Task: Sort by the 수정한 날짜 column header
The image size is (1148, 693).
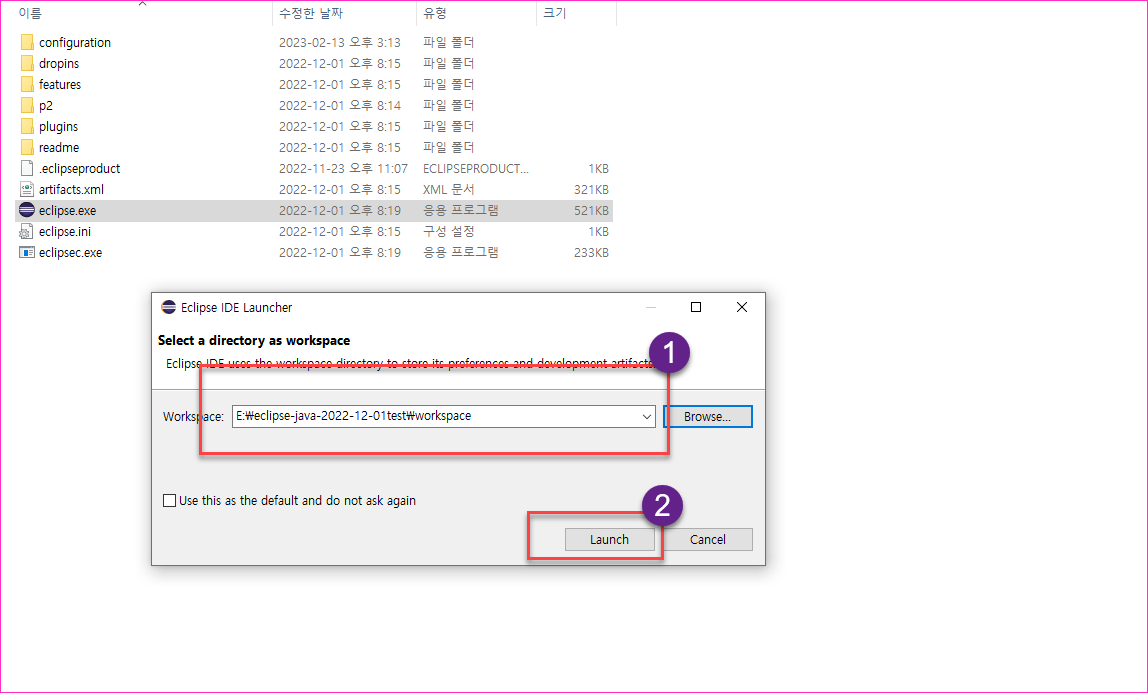Action: click(x=311, y=13)
